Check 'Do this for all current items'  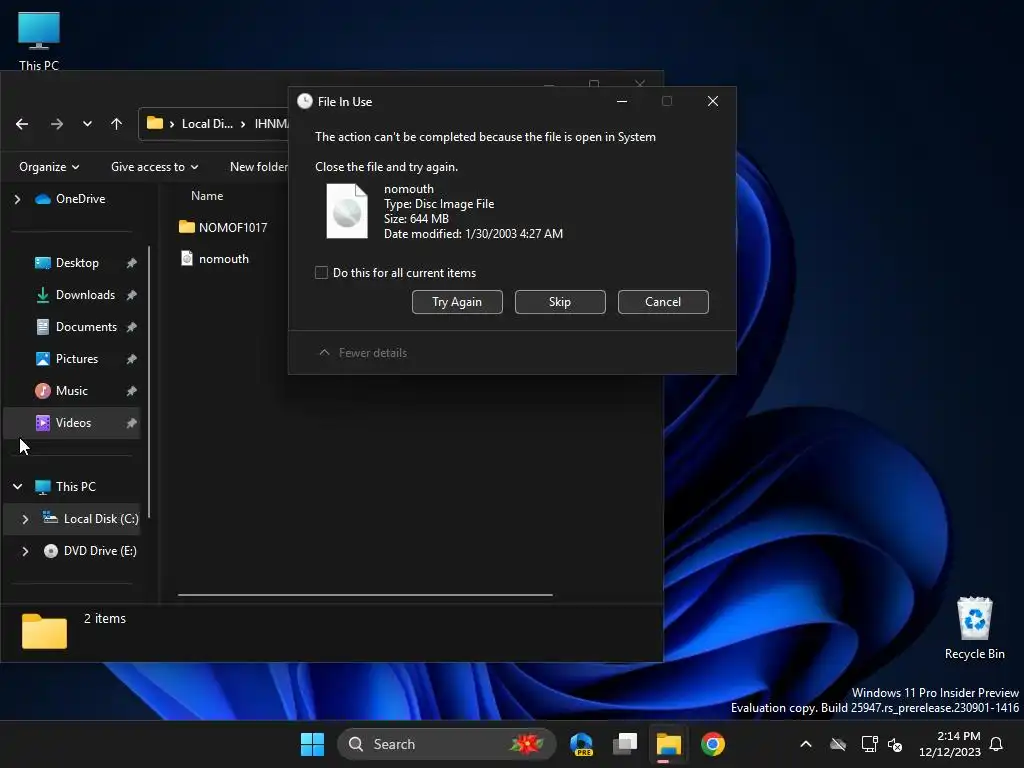tap(321, 273)
